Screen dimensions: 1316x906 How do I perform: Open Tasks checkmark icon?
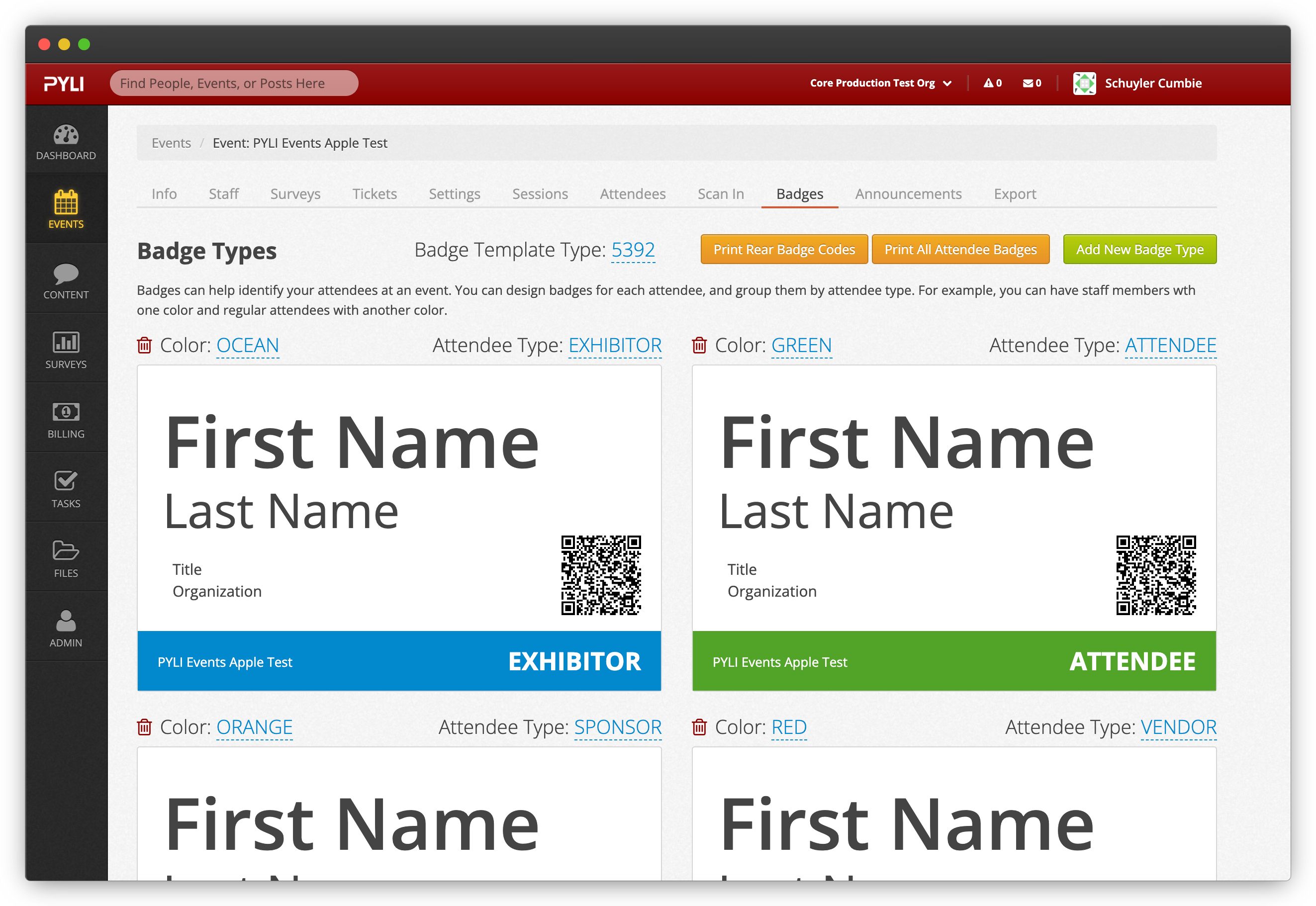[66, 481]
